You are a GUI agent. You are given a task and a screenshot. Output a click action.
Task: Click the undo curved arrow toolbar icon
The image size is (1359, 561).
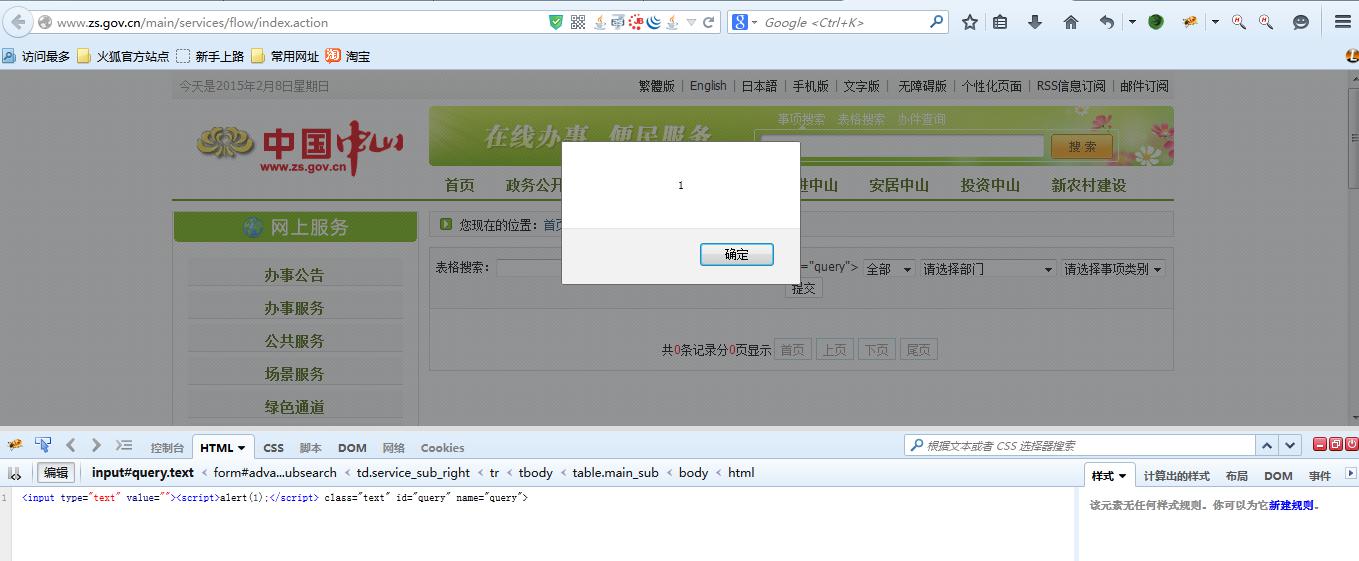[1106, 22]
